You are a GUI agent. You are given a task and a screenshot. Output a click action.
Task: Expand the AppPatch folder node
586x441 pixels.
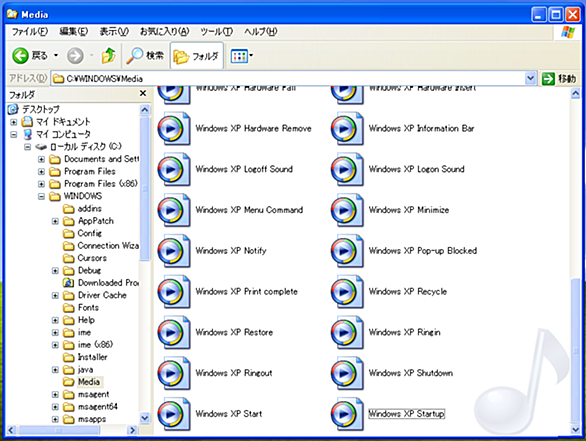coord(55,221)
